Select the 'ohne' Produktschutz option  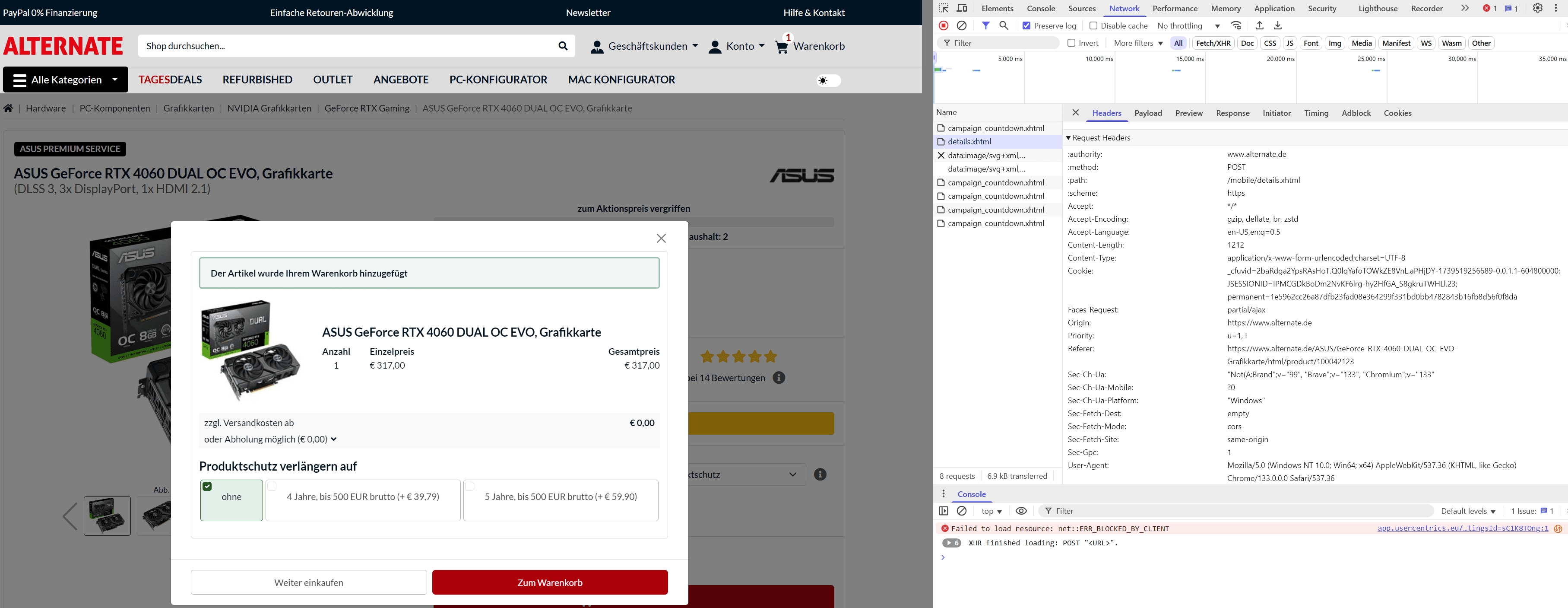(x=231, y=500)
